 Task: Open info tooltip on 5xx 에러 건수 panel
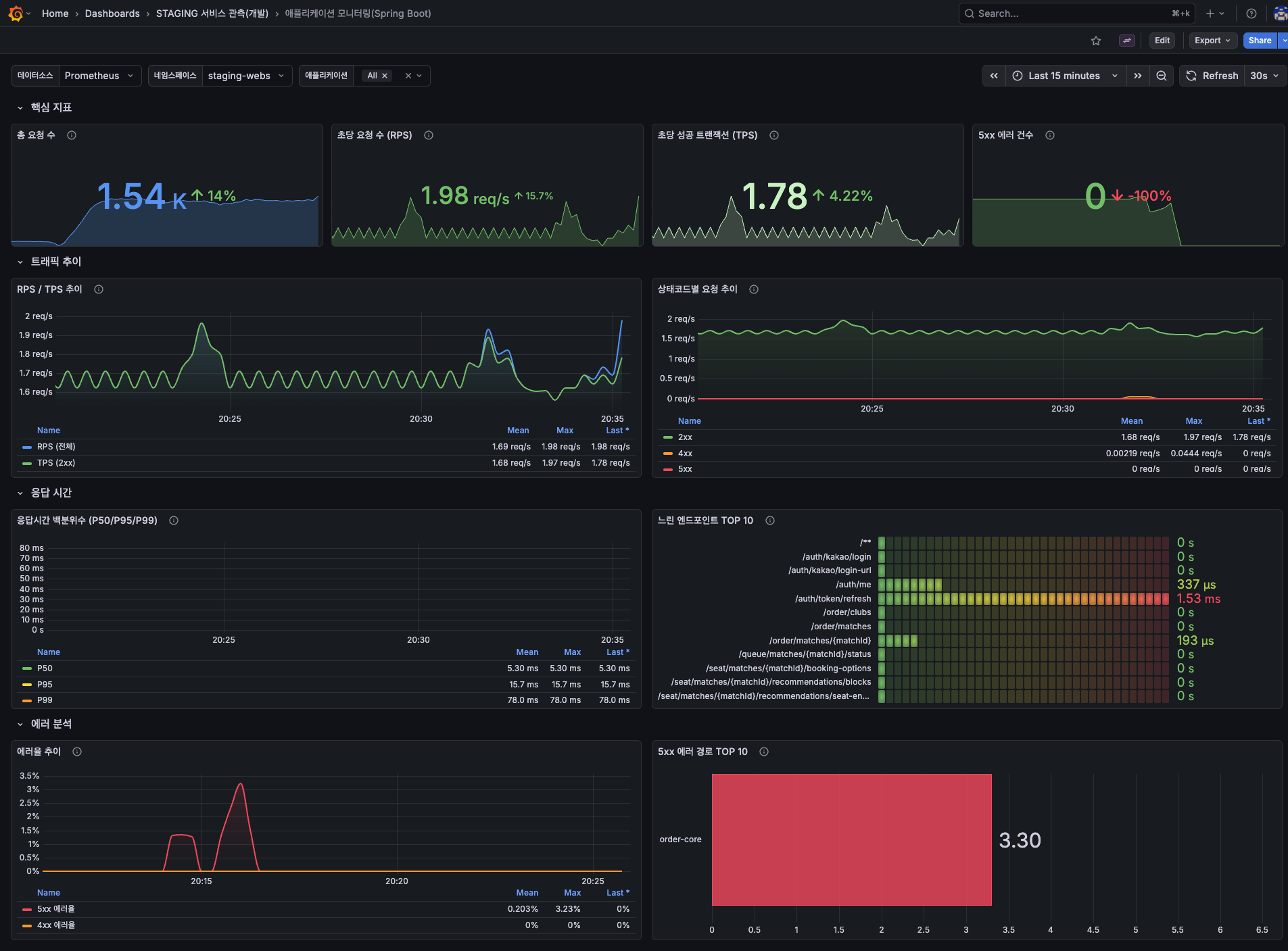(1050, 135)
